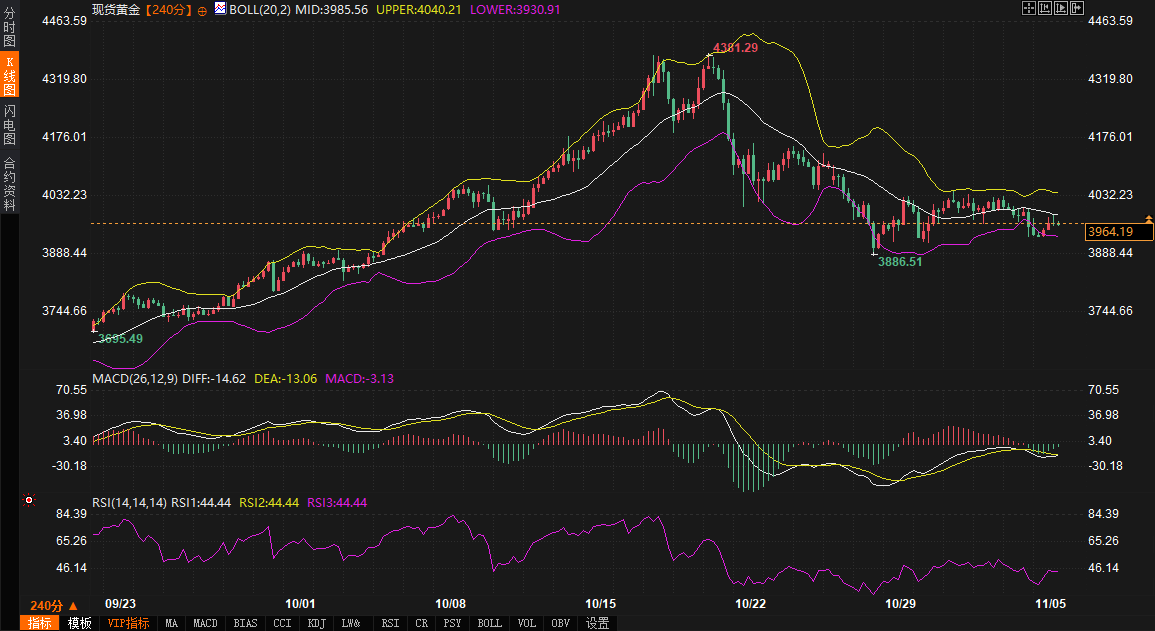Click the rightmost arrow-out icon in top toolbar
Viewport: 1155px width, 631px height.
pos(1077,8)
